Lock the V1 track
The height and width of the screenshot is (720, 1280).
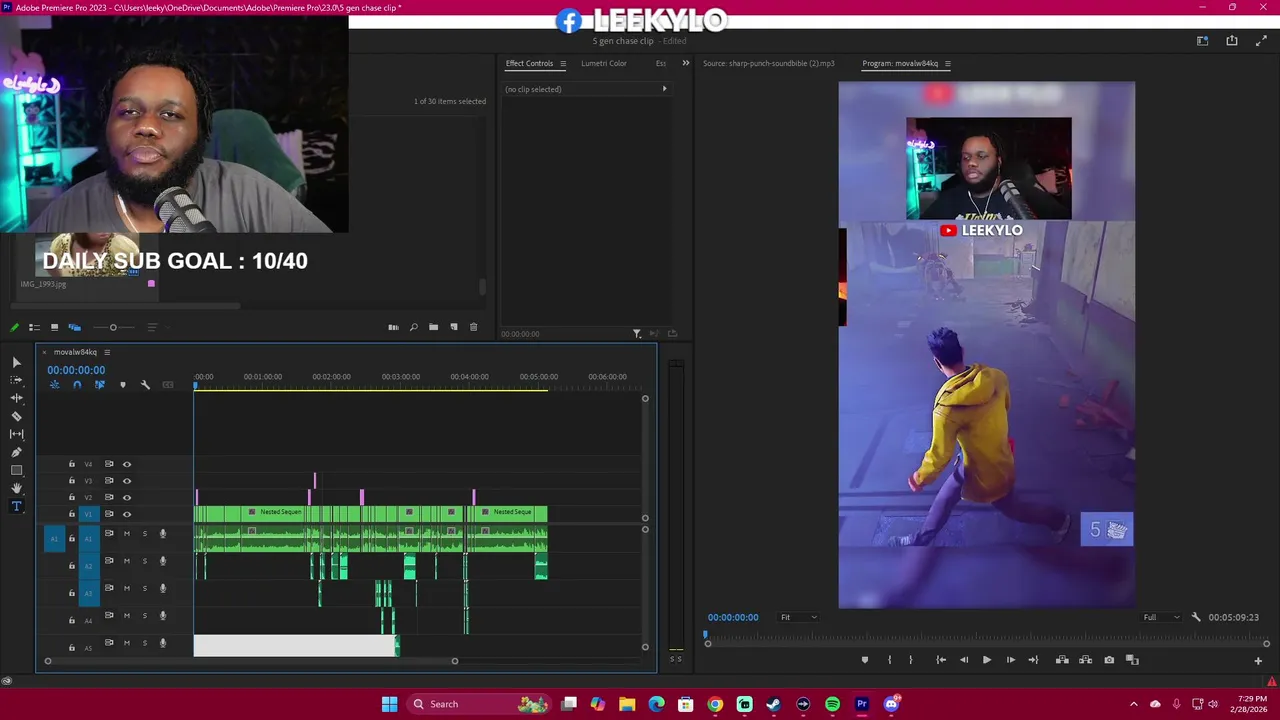(x=71, y=514)
